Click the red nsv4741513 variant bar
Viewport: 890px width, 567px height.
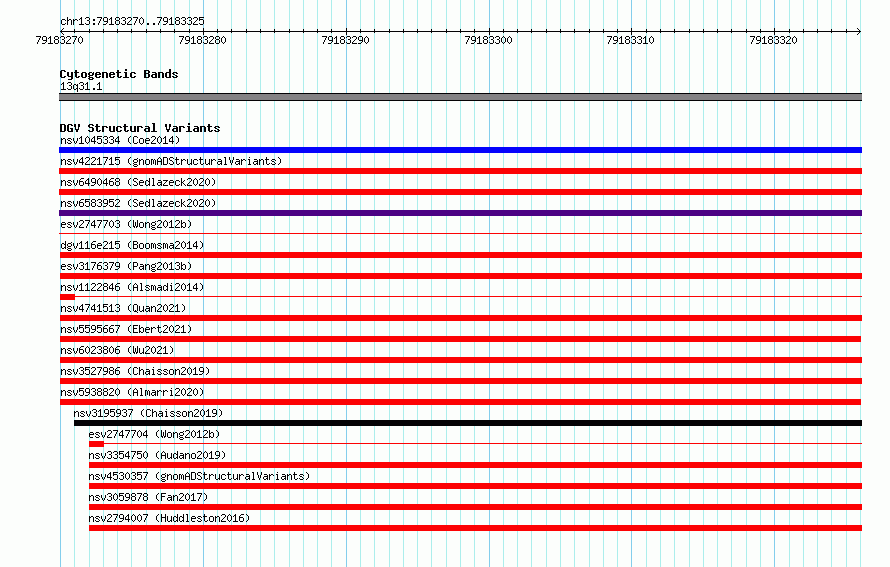click(x=460, y=318)
